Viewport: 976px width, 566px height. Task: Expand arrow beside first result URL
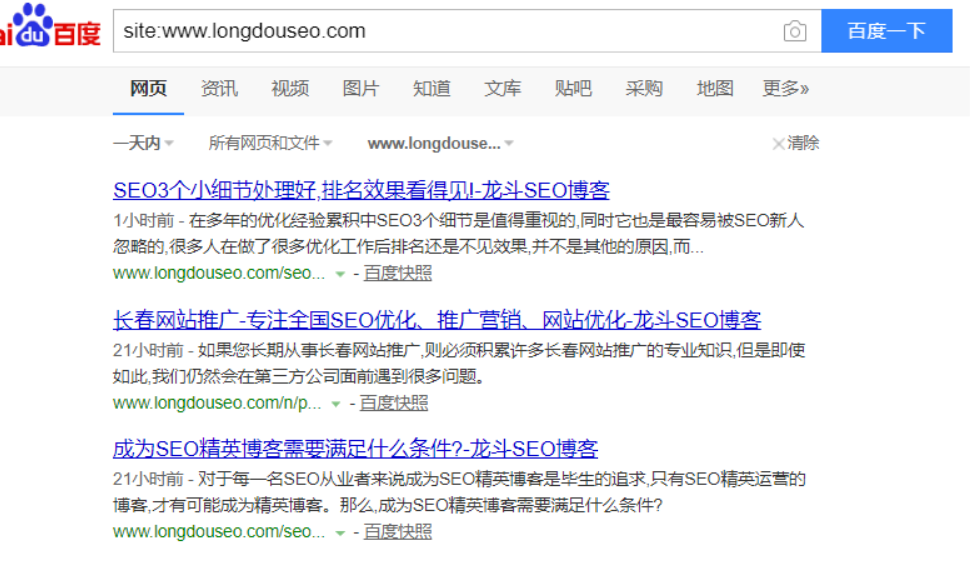342,276
